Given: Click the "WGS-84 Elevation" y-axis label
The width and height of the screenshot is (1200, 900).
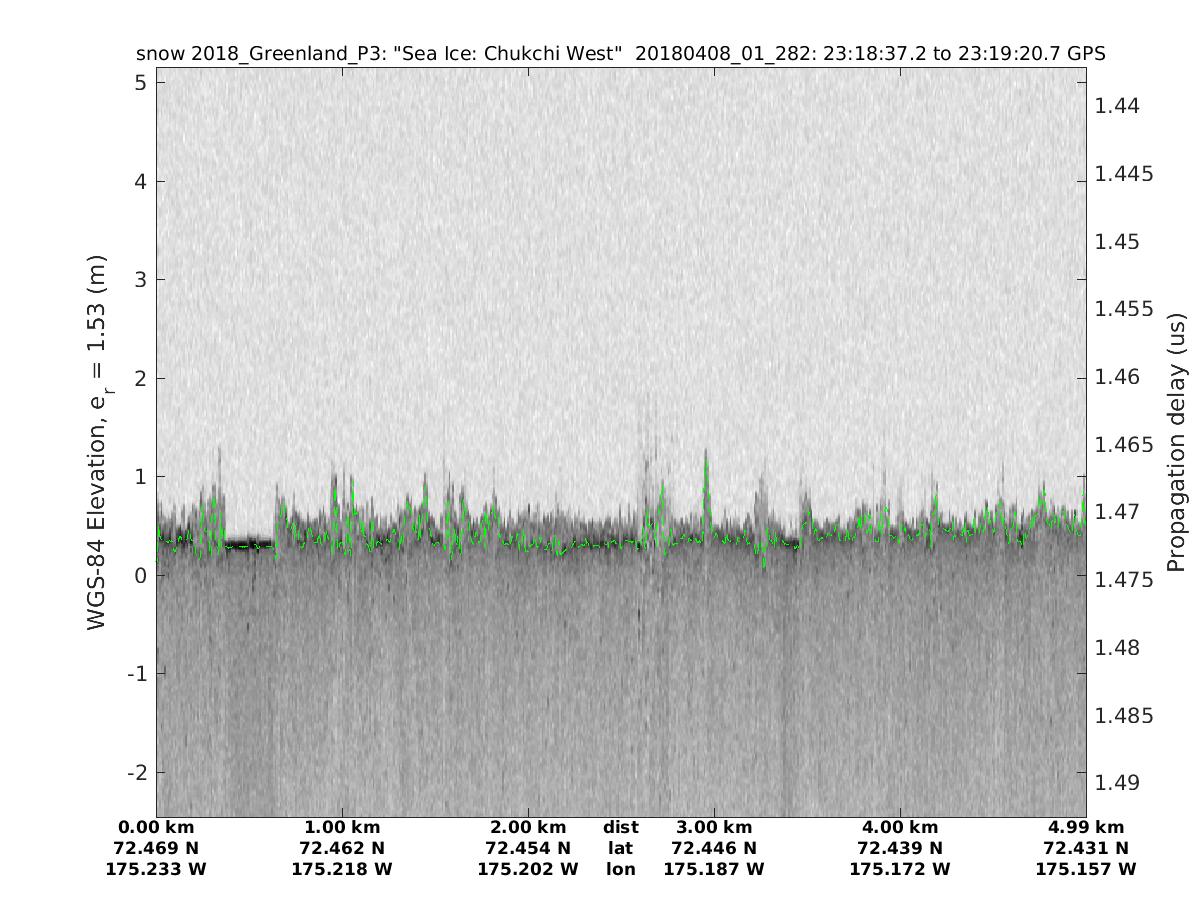Looking at the screenshot, I should [97, 442].
